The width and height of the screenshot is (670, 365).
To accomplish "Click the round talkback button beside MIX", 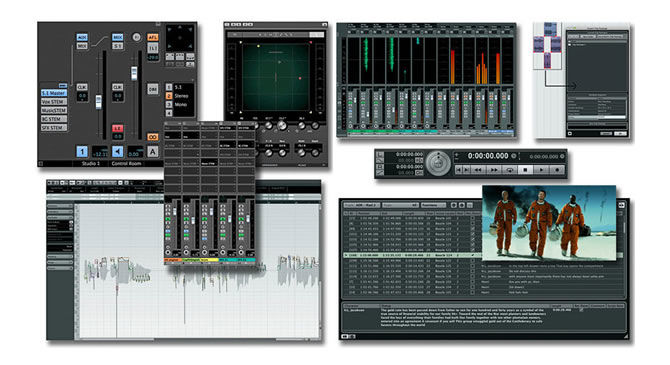I will [x=136, y=37].
